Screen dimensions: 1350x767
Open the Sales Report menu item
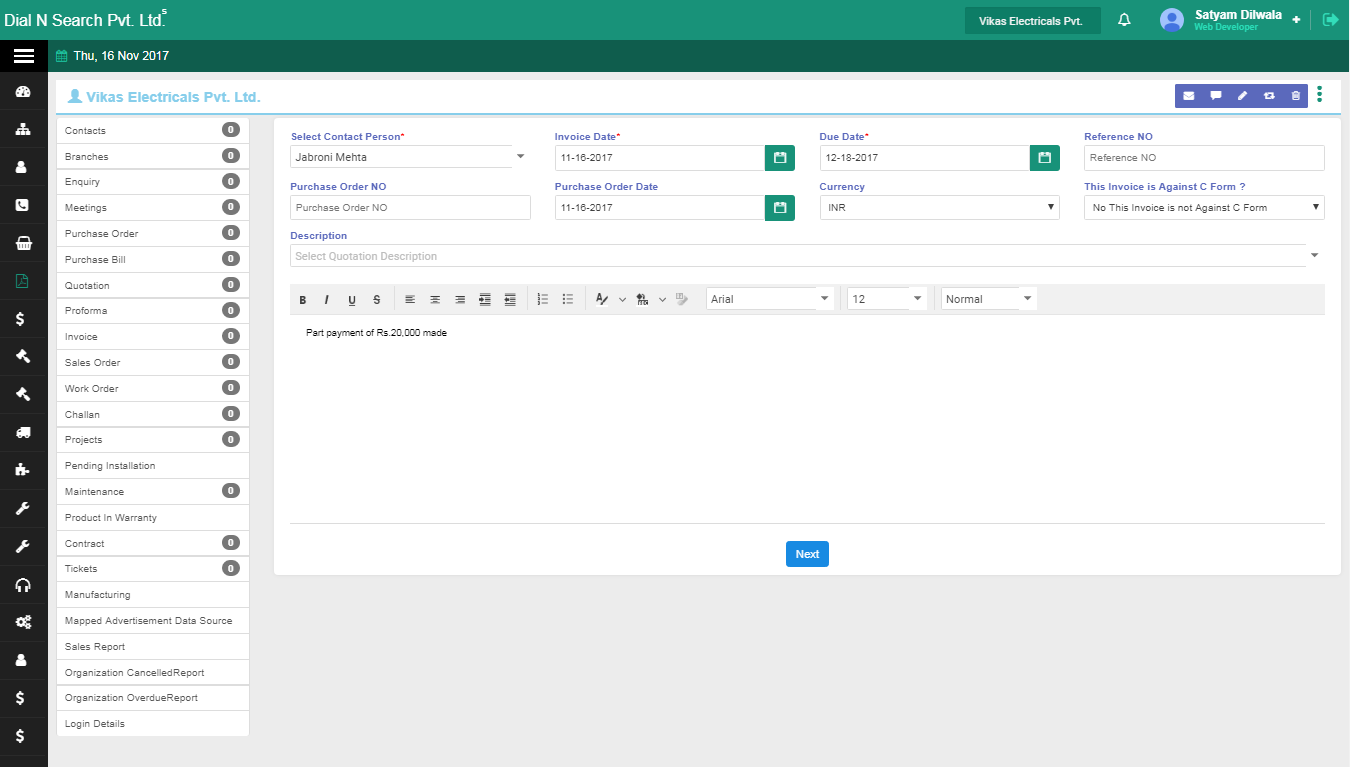pos(153,646)
